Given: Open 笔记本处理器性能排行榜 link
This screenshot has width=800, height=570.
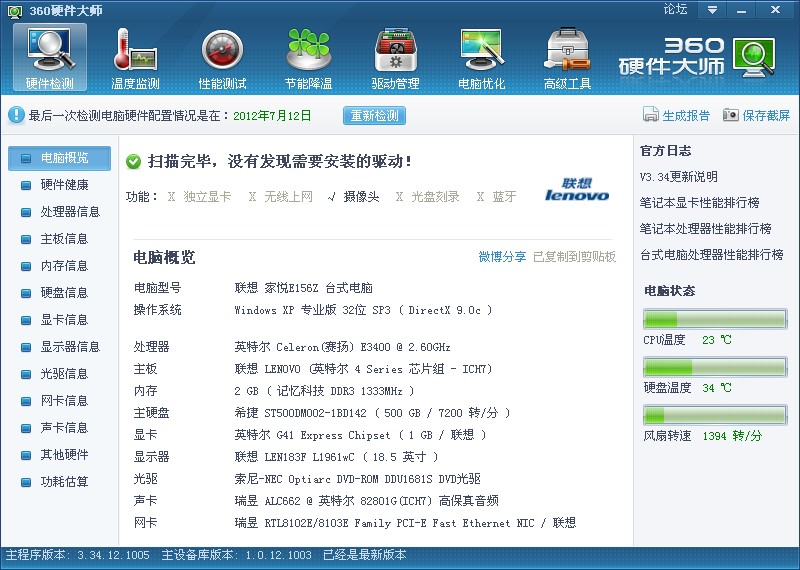Looking at the screenshot, I should [706, 229].
